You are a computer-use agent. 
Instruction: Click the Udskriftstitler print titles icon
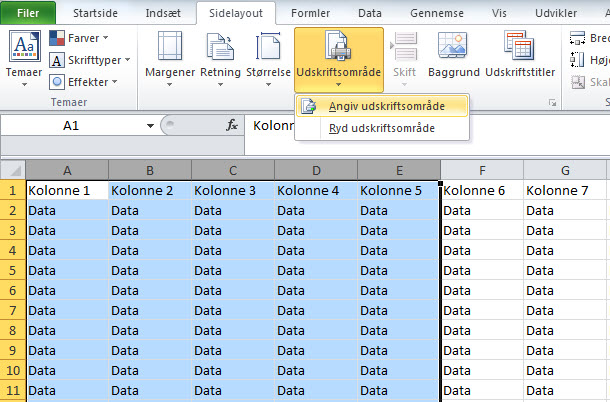pyautogui.click(x=519, y=46)
